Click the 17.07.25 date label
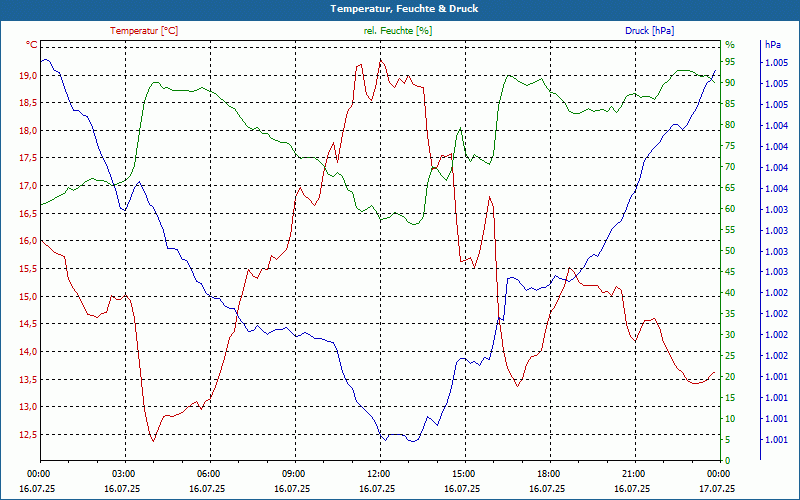Screen dimensions: 800x500 (717, 488)
